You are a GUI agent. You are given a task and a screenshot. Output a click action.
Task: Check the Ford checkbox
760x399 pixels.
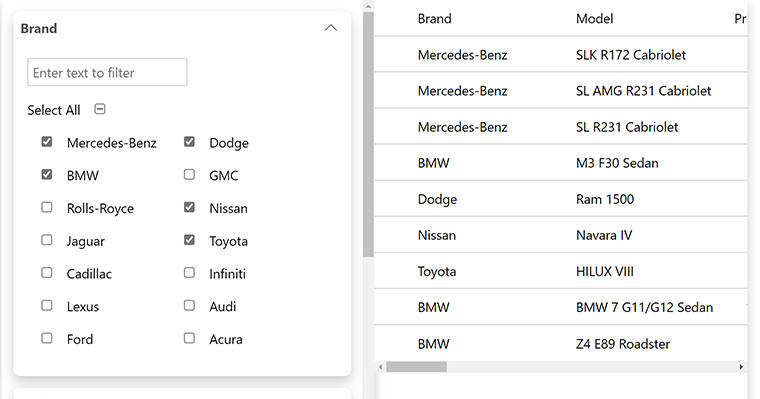click(47, 338)
